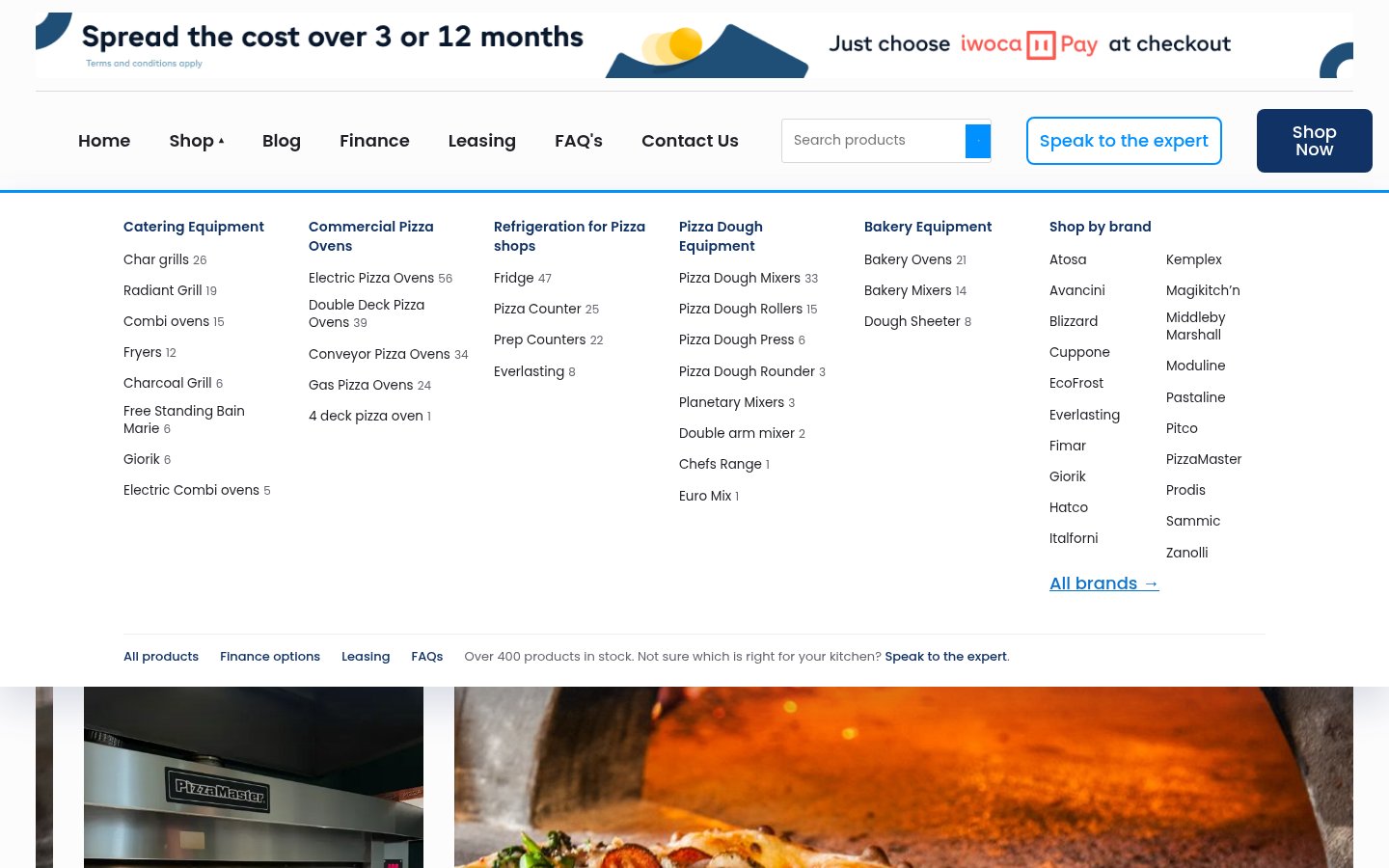The image size is (1389, 868).
Task: Open the Char grills category
Action: pos(165,259)
